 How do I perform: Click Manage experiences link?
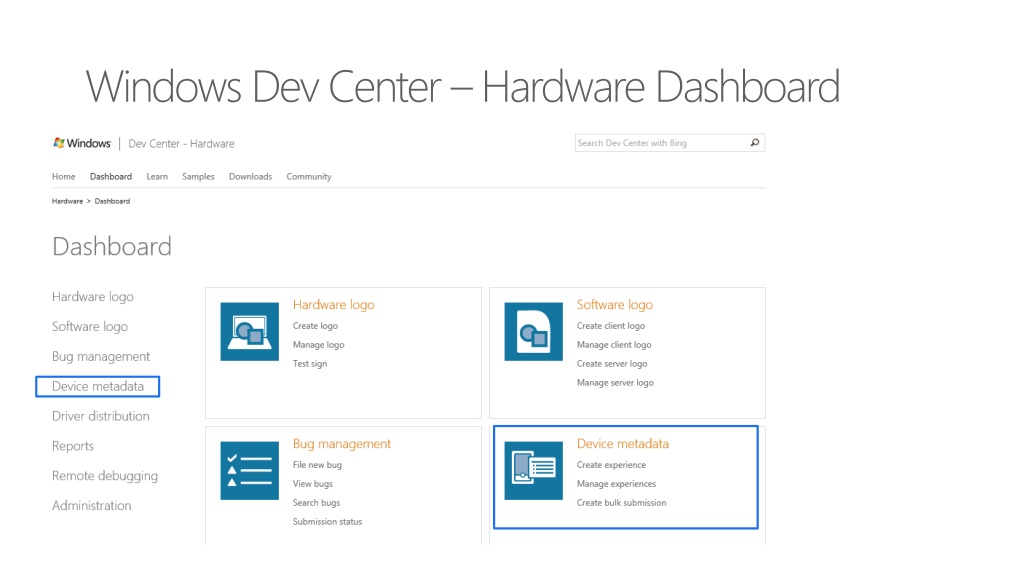point(616,483)
